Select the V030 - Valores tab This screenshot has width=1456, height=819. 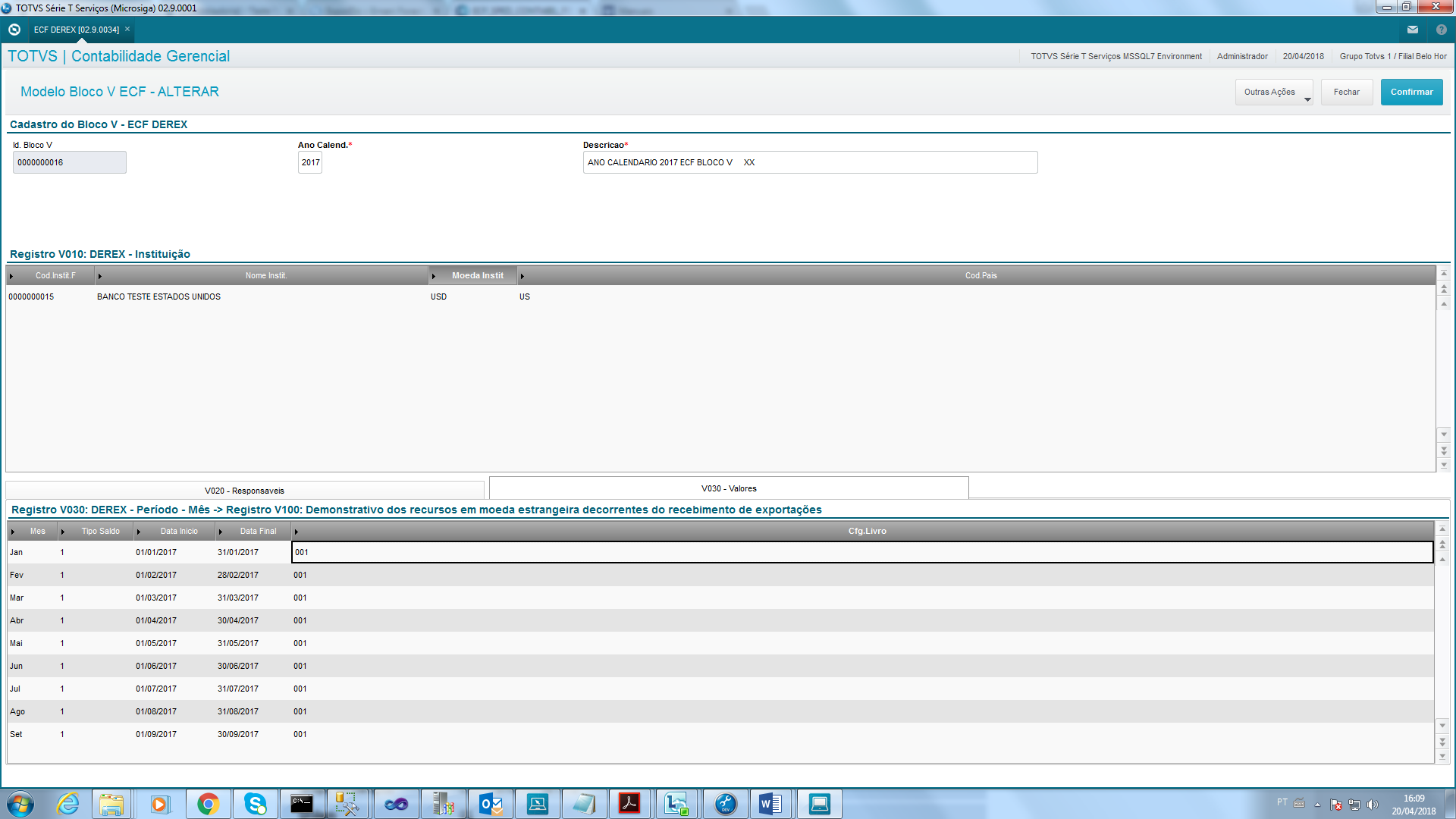pos(728,488)
